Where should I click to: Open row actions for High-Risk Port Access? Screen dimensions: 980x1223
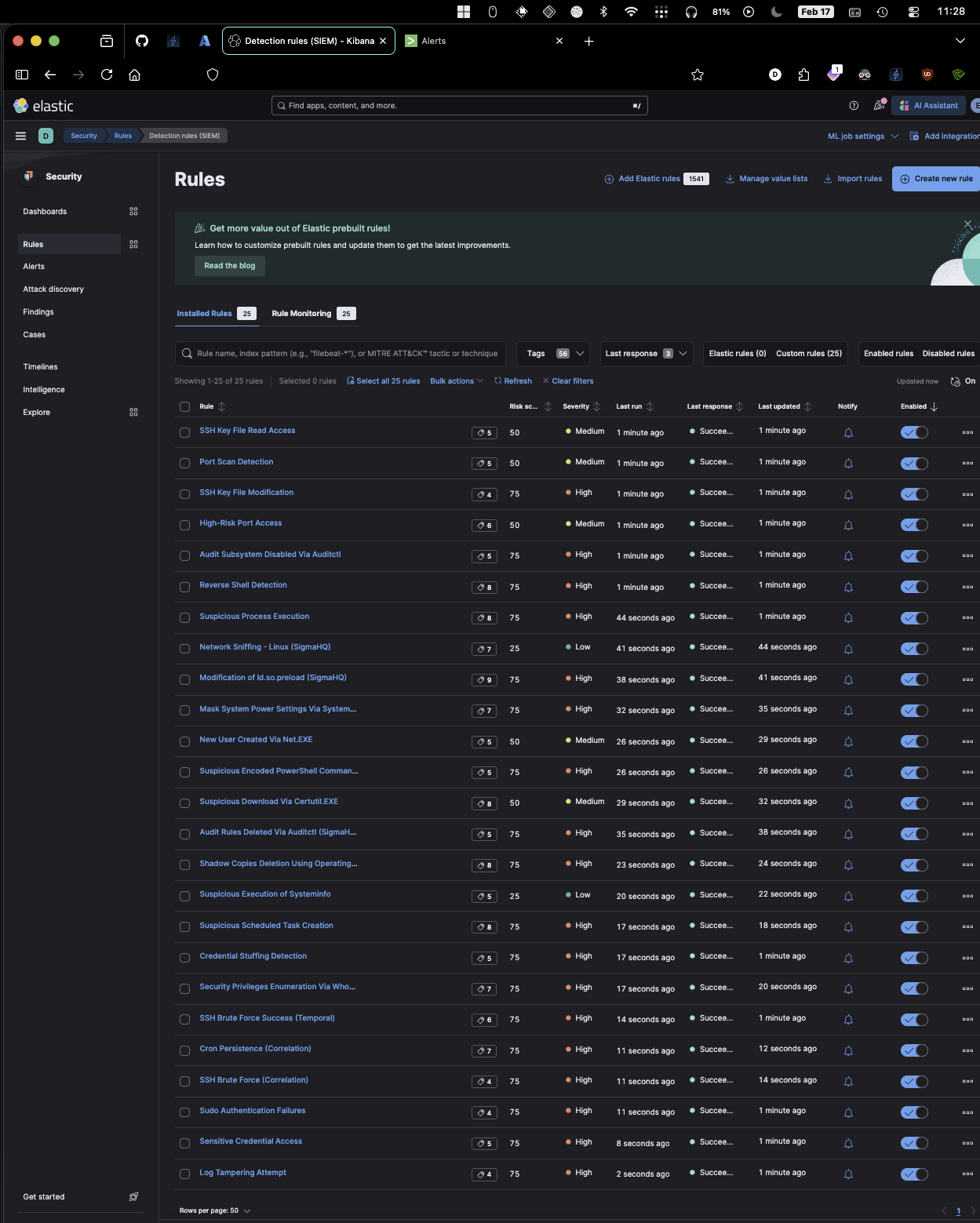pyautogui.click(x=967, y=525)
